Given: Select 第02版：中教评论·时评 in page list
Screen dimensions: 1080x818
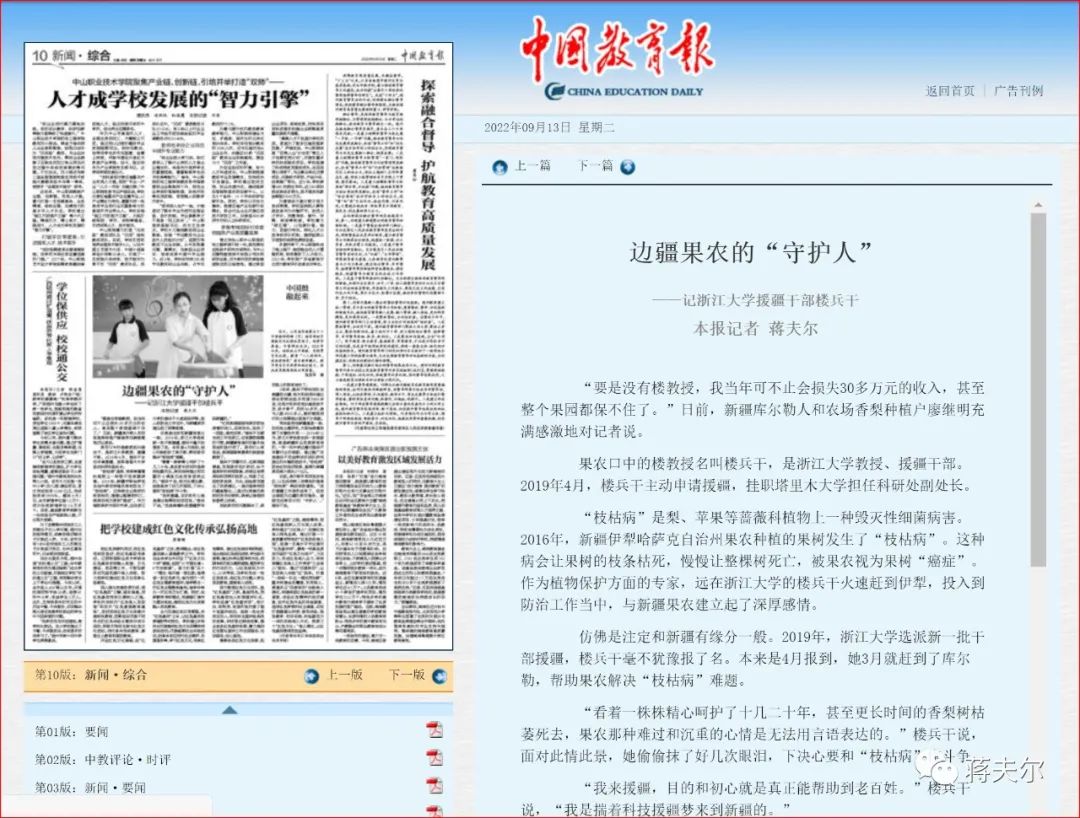Looking at the screenshot, I should tap(102, 760).
